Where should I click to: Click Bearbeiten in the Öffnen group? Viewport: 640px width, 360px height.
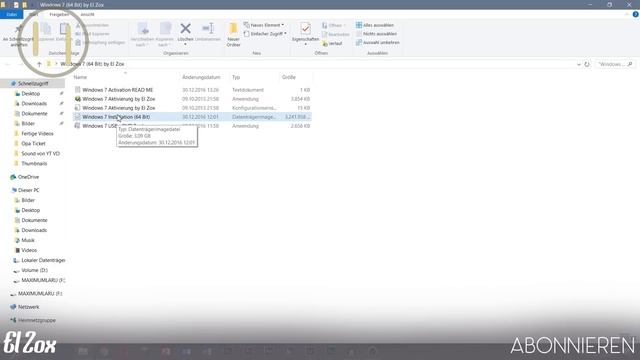point(336,34)
